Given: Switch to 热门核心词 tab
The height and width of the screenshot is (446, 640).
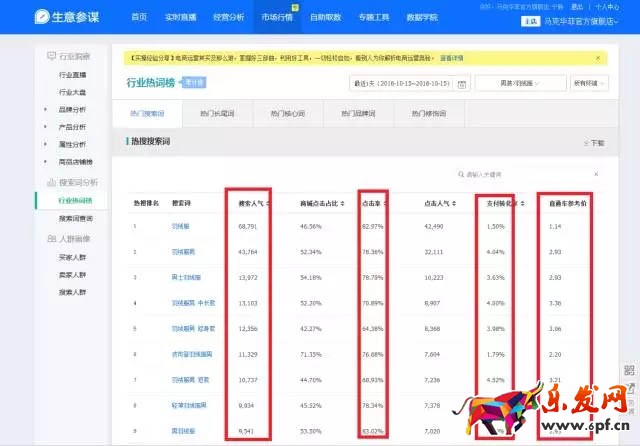Looking at the screenshot, I should pos(288,113).
